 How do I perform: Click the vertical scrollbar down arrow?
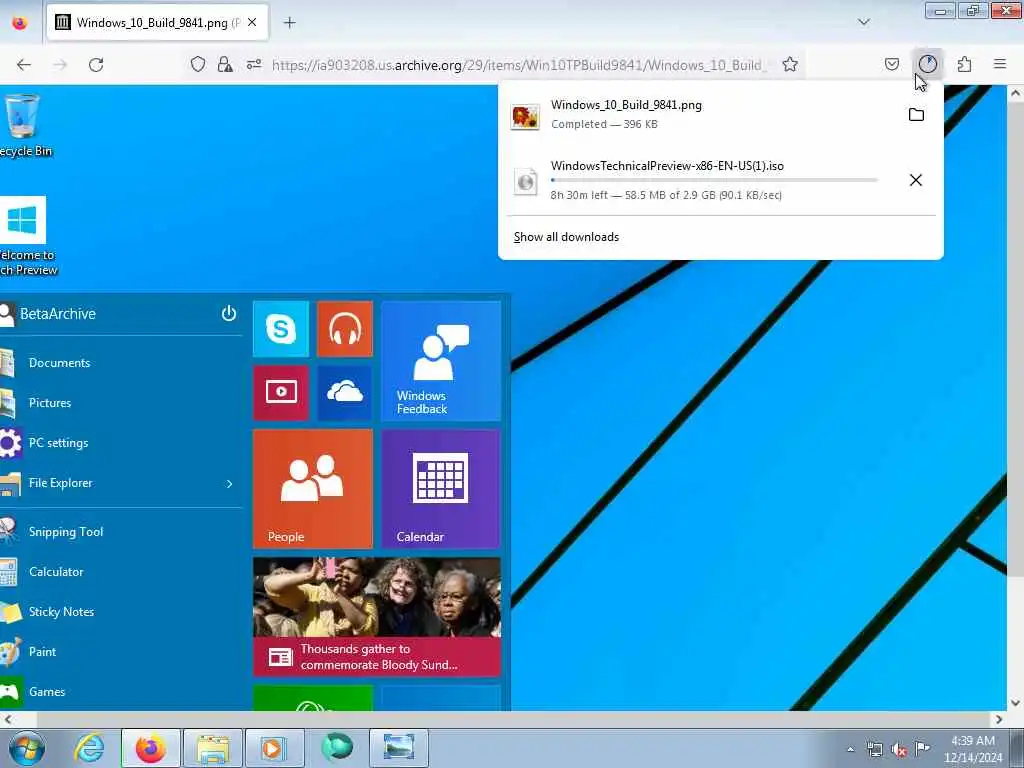tap(1016, 703)
